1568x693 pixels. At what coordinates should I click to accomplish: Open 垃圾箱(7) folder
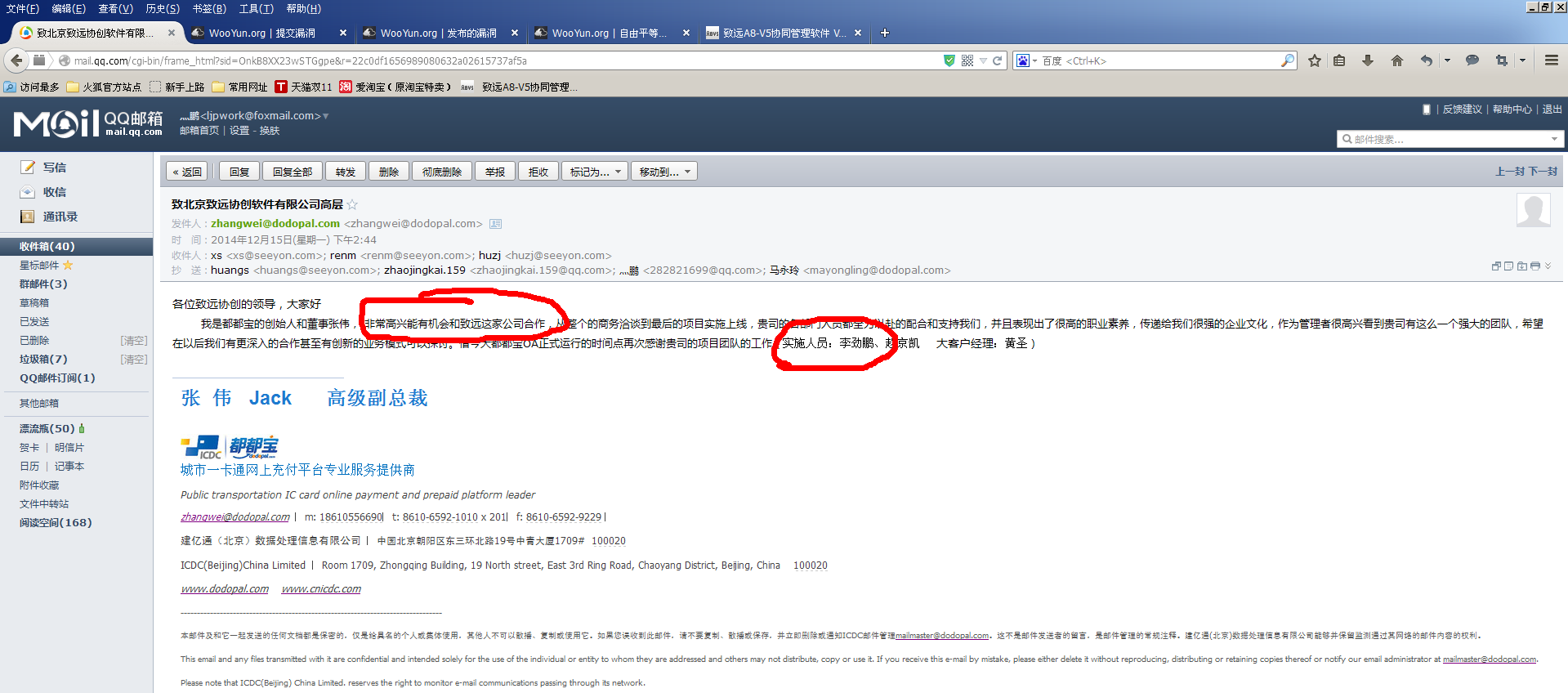click(43, 359)
